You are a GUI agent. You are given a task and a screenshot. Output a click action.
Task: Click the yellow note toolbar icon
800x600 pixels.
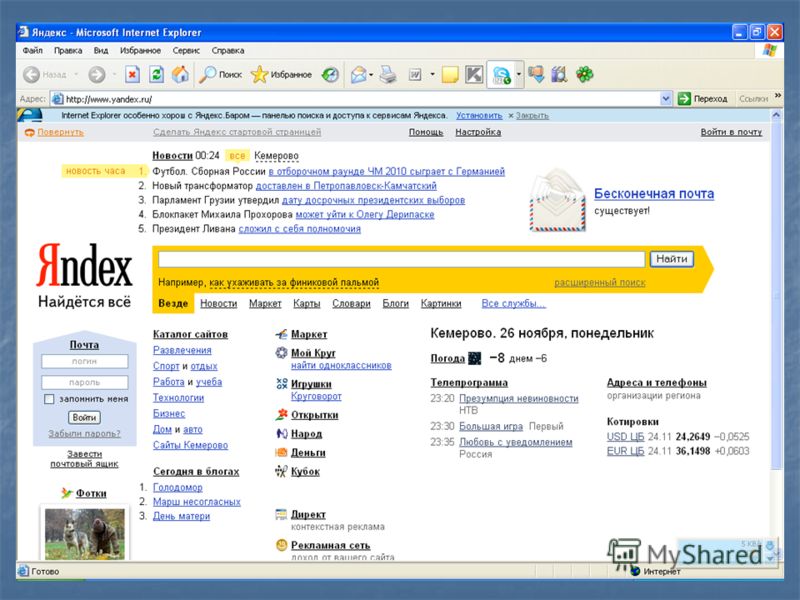(x=450, y=74)
